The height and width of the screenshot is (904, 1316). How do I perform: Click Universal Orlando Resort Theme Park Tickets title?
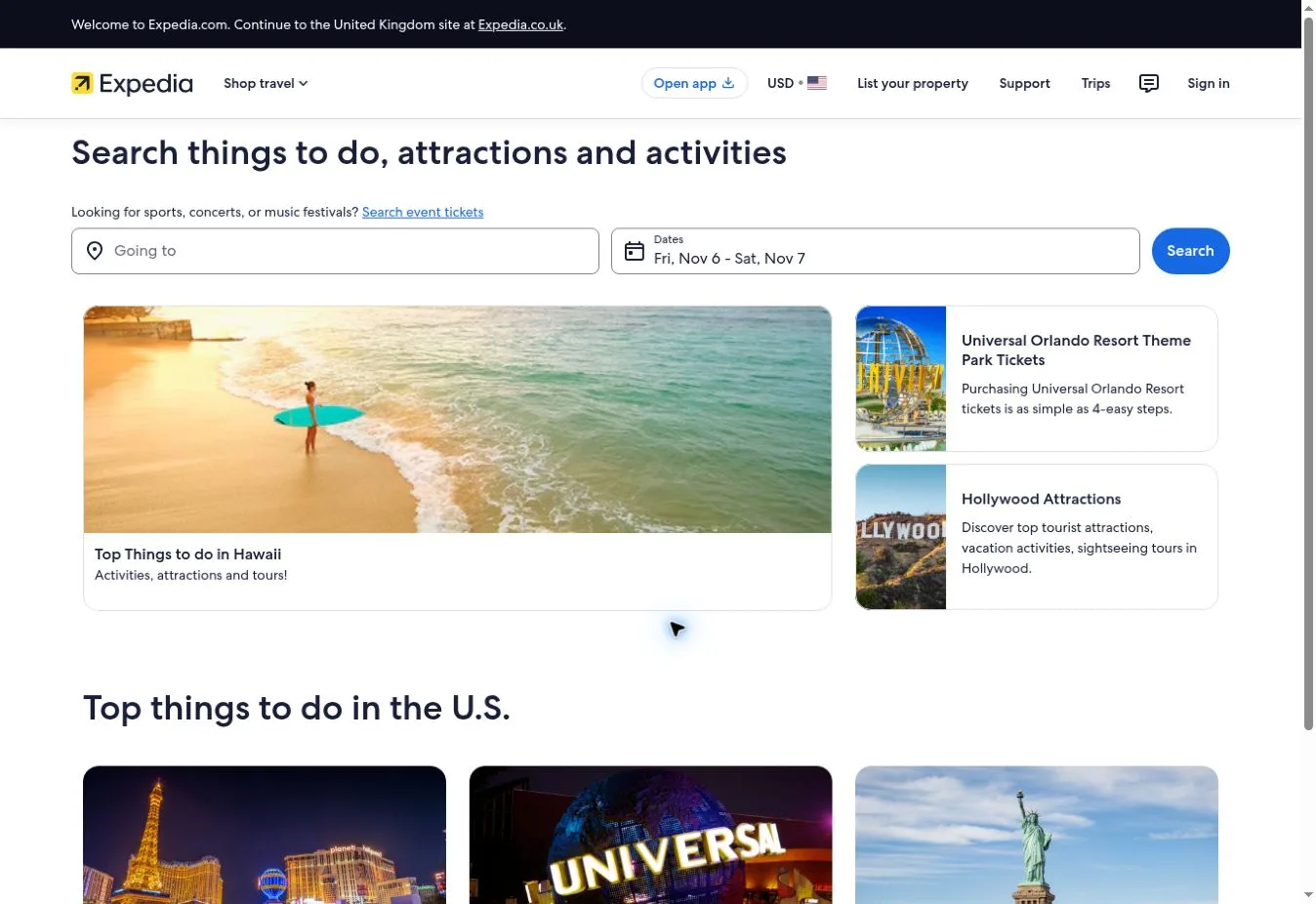point(1076,350)
